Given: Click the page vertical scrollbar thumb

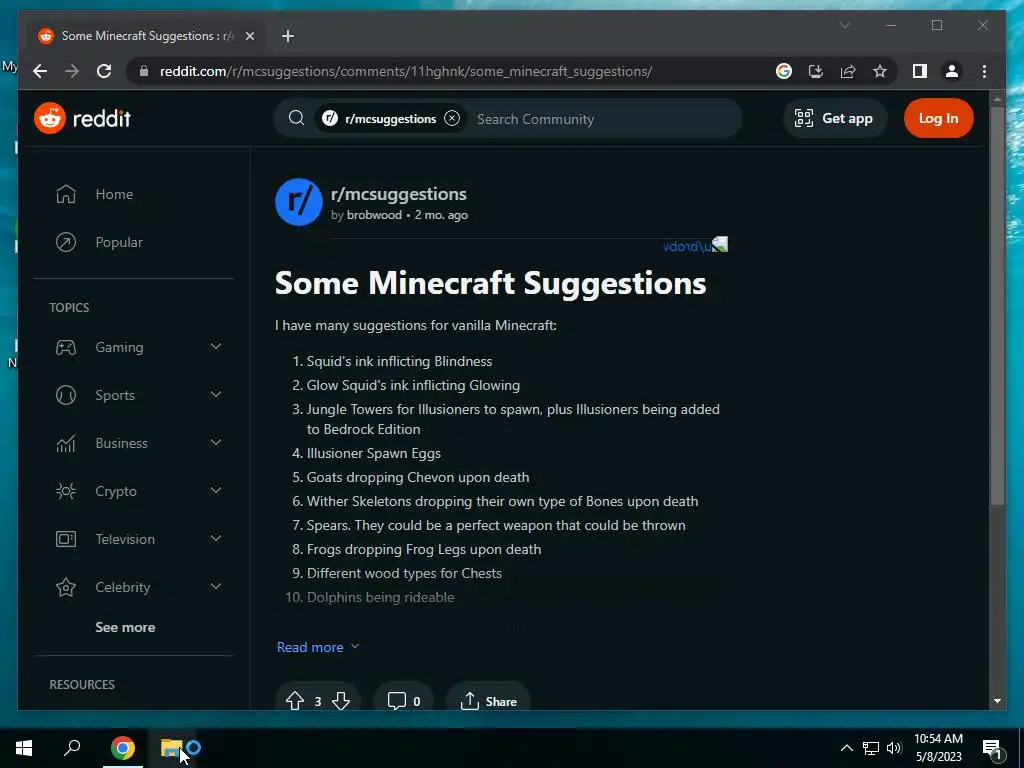Looking at the screenshot, I should tap(997, 306).
